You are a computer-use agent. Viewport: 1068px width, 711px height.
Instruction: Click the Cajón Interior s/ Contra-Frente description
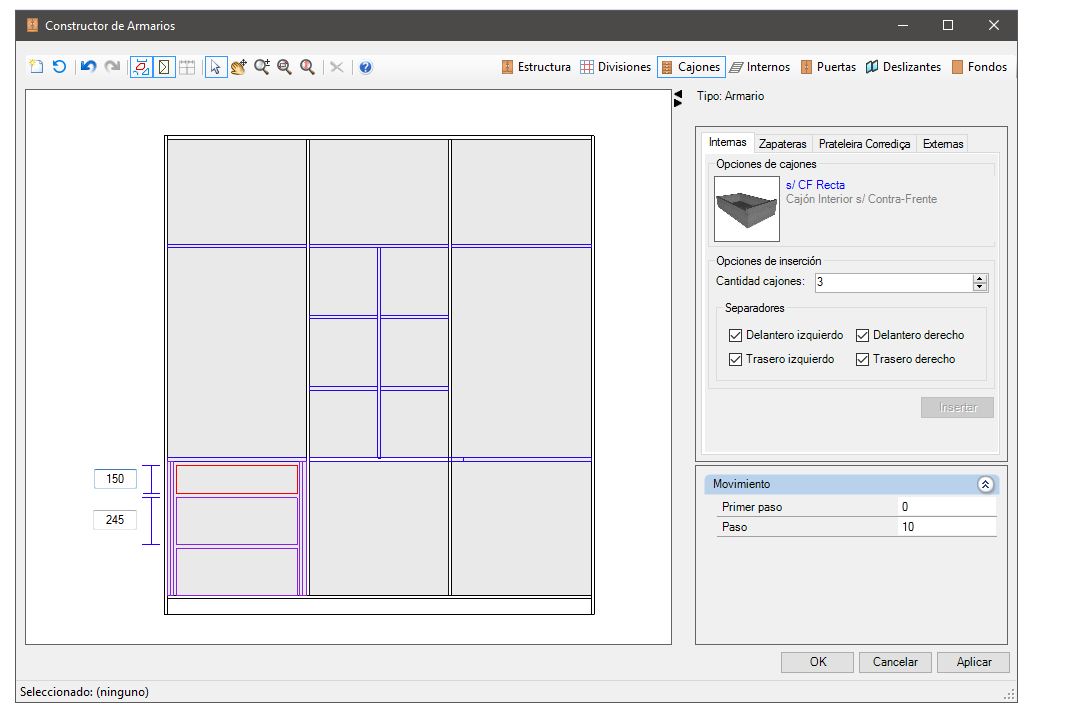pyautogui.click(x=862, y=199)
